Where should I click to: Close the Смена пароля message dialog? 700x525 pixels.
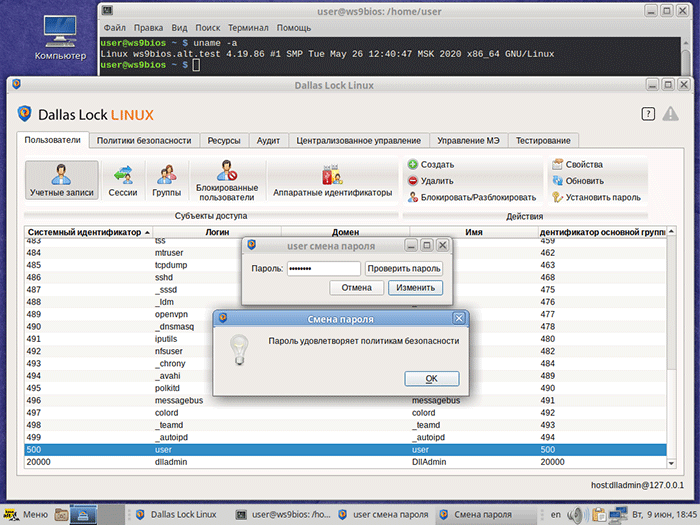click(458, 318)
